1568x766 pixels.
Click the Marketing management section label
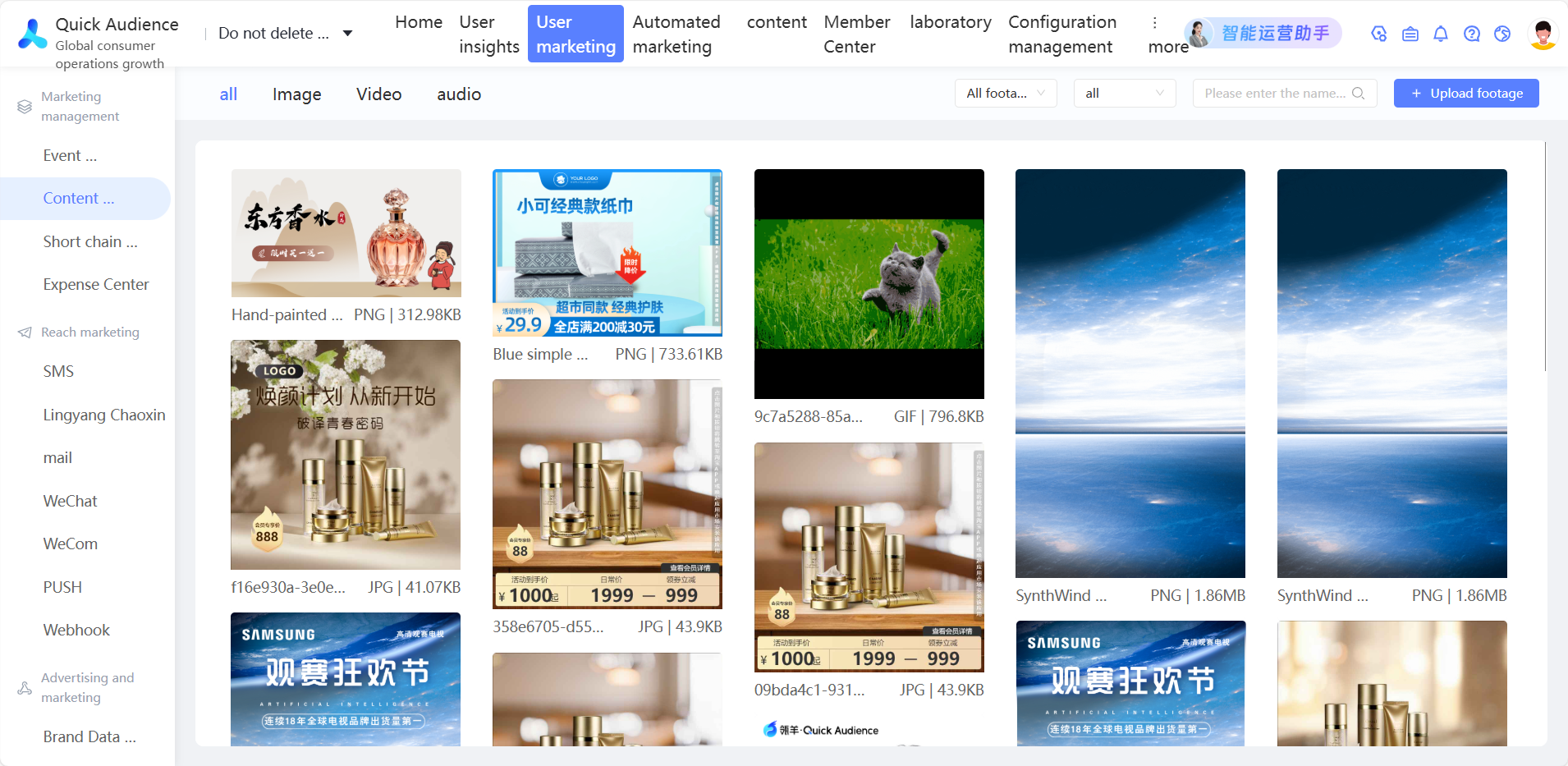click(x=80, y=107)
